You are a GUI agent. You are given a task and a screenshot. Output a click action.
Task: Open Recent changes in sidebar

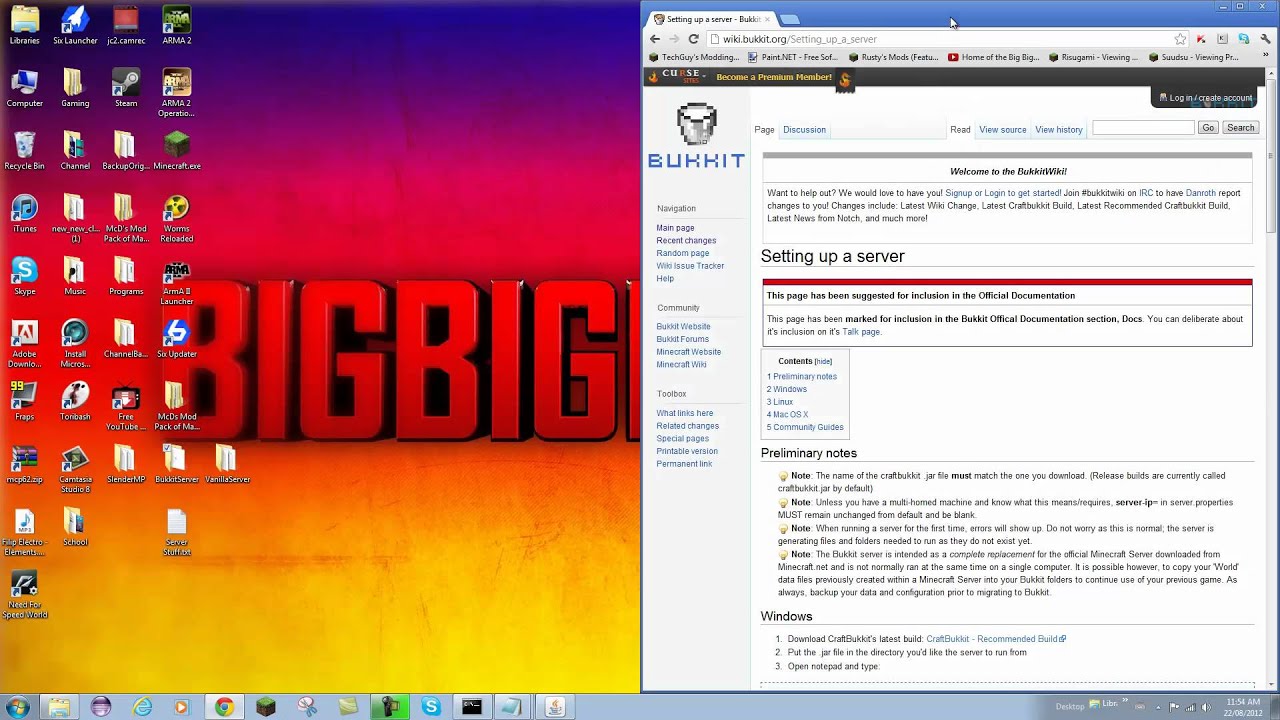click(x=686, y=241)
